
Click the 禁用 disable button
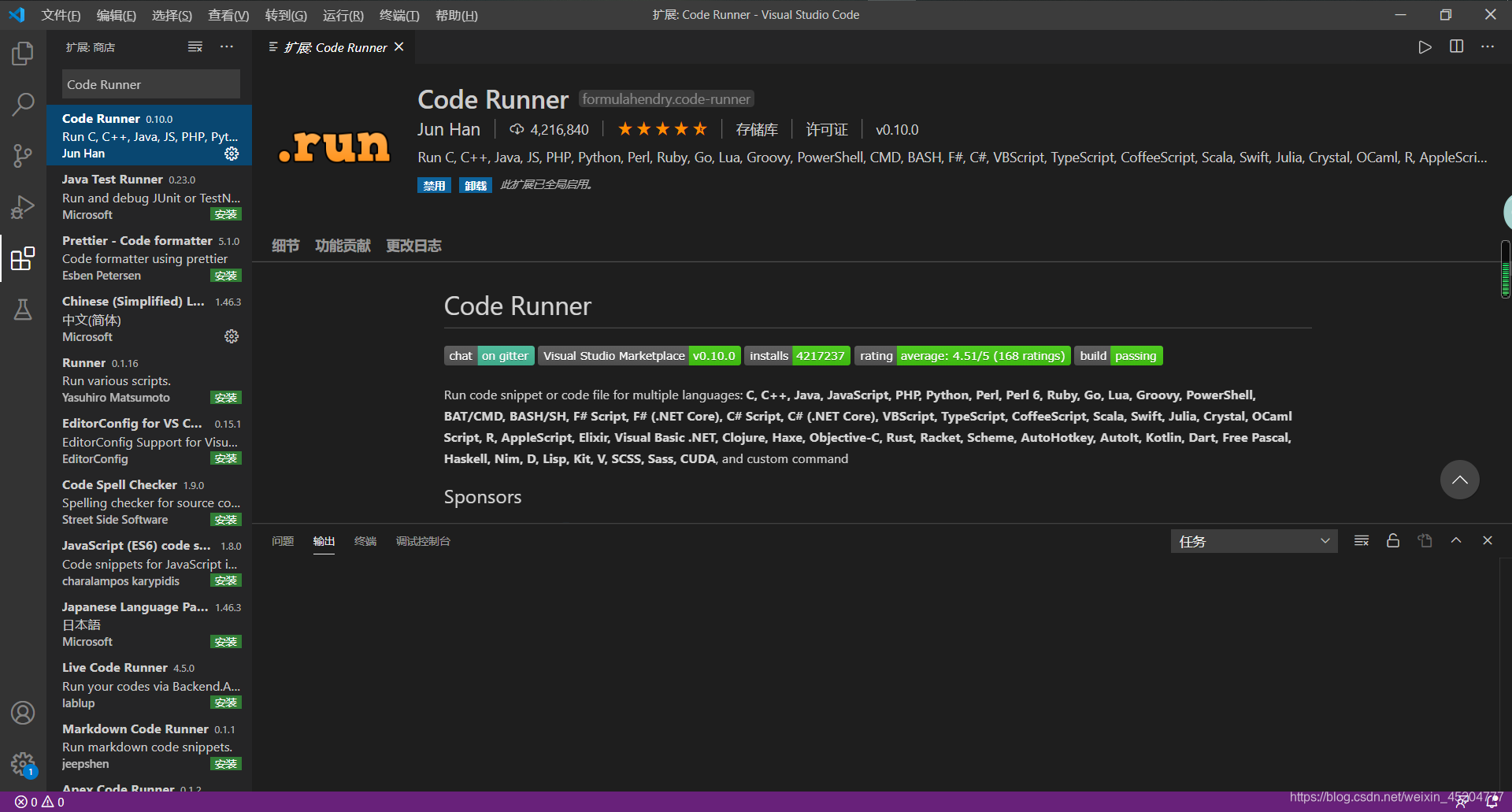pos(434,185)
